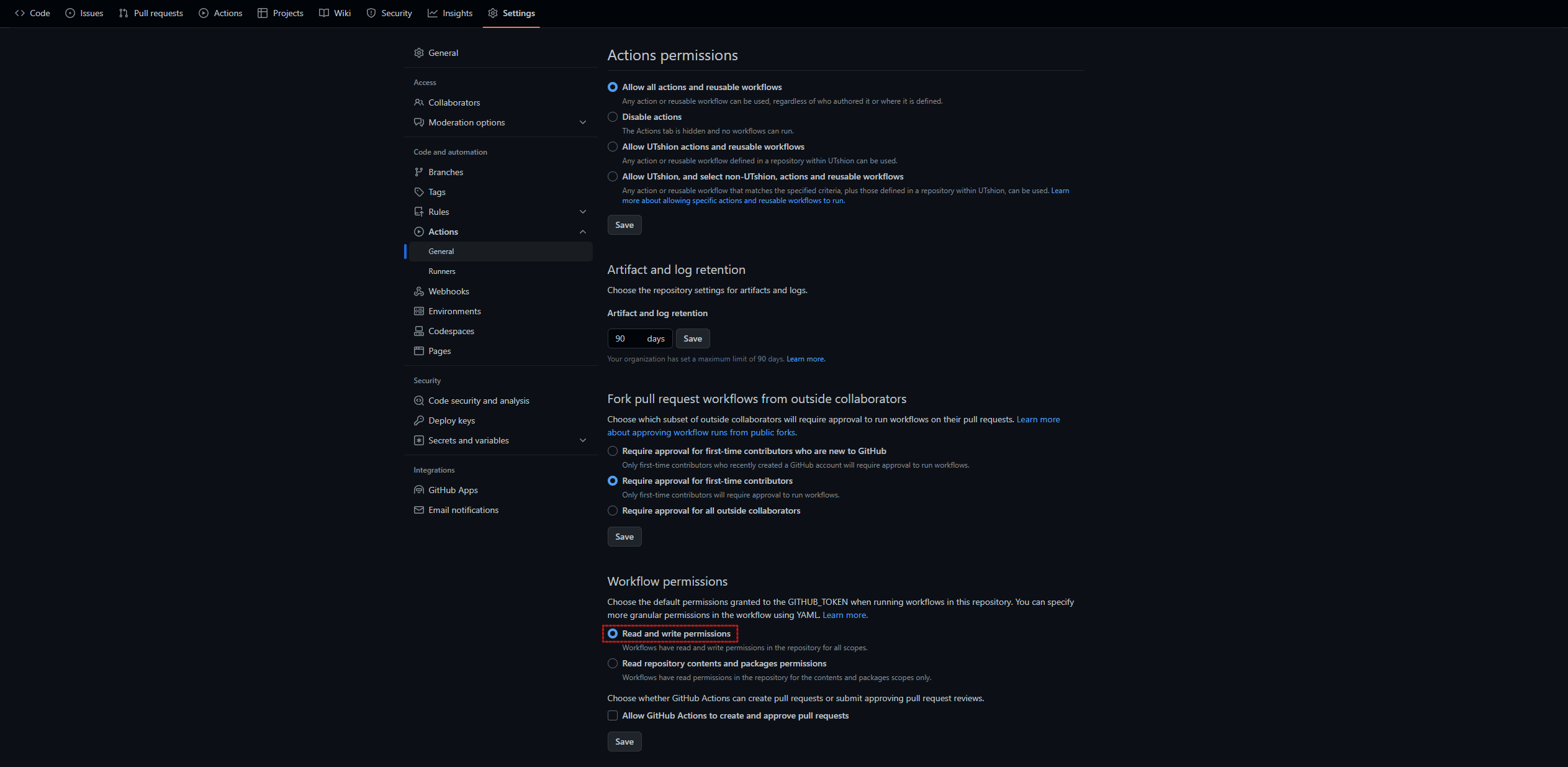Viewport: 1568px width, 767px height.
Task: Edit the artifact retention days field
Action: (x=627, y=338)
